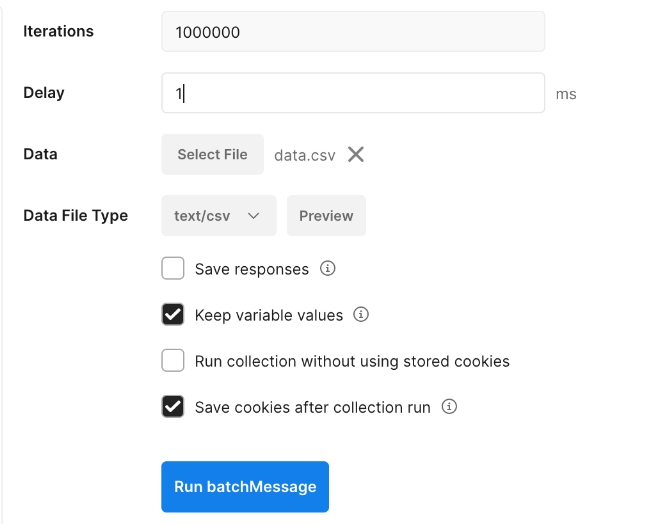Image resolution: width=655 pixels, height=524 pixels.
Task: Disable Save cookies after collection run
Action: click(173, 406)
